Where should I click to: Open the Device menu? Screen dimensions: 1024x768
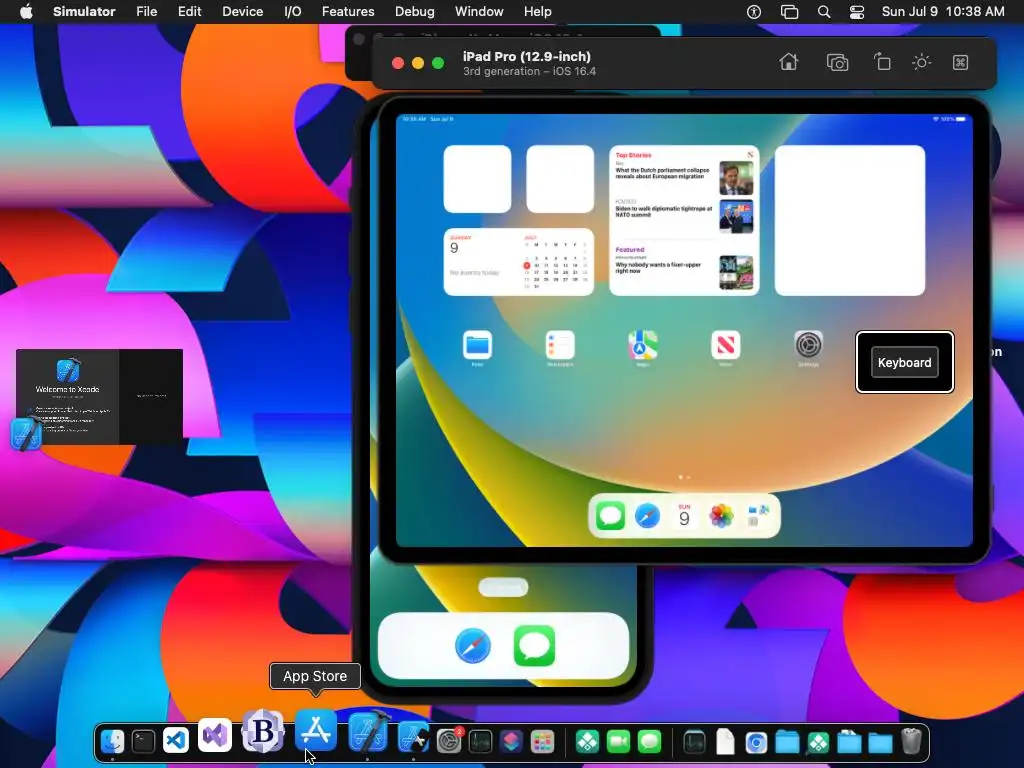[x=242, y=12]
